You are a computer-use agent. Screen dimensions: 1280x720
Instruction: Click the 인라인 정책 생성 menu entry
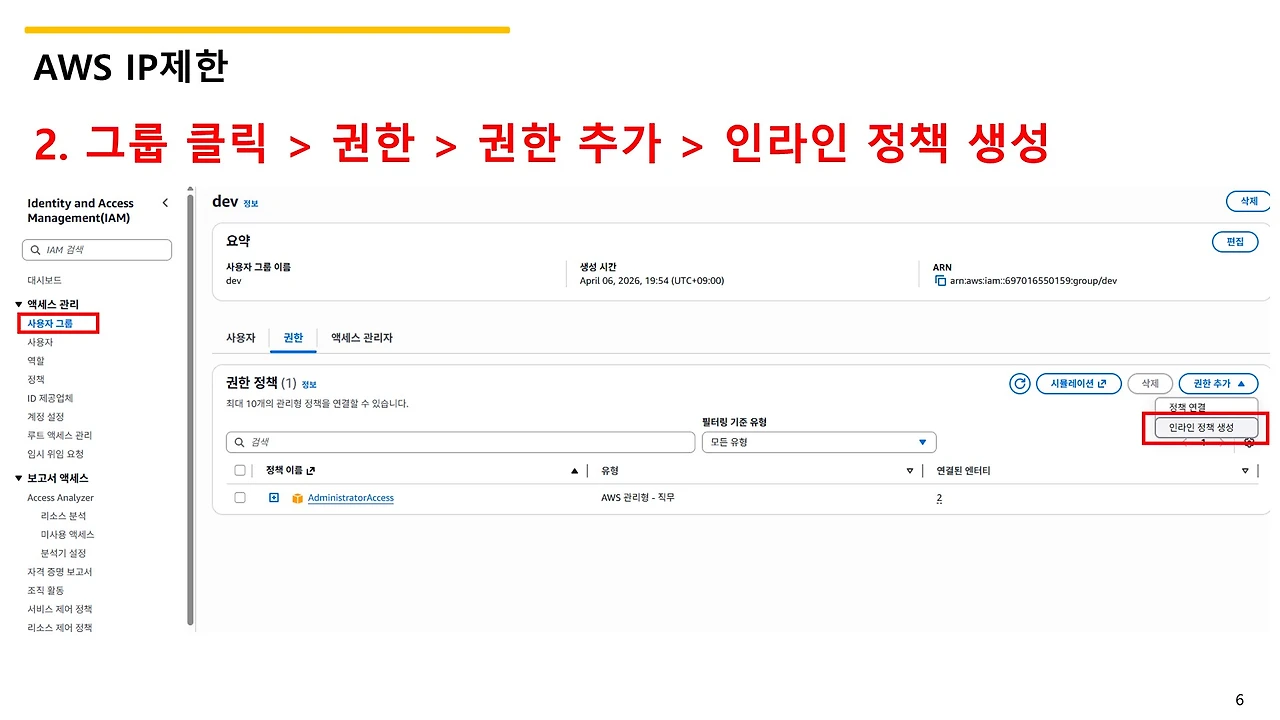point(1204,427)
